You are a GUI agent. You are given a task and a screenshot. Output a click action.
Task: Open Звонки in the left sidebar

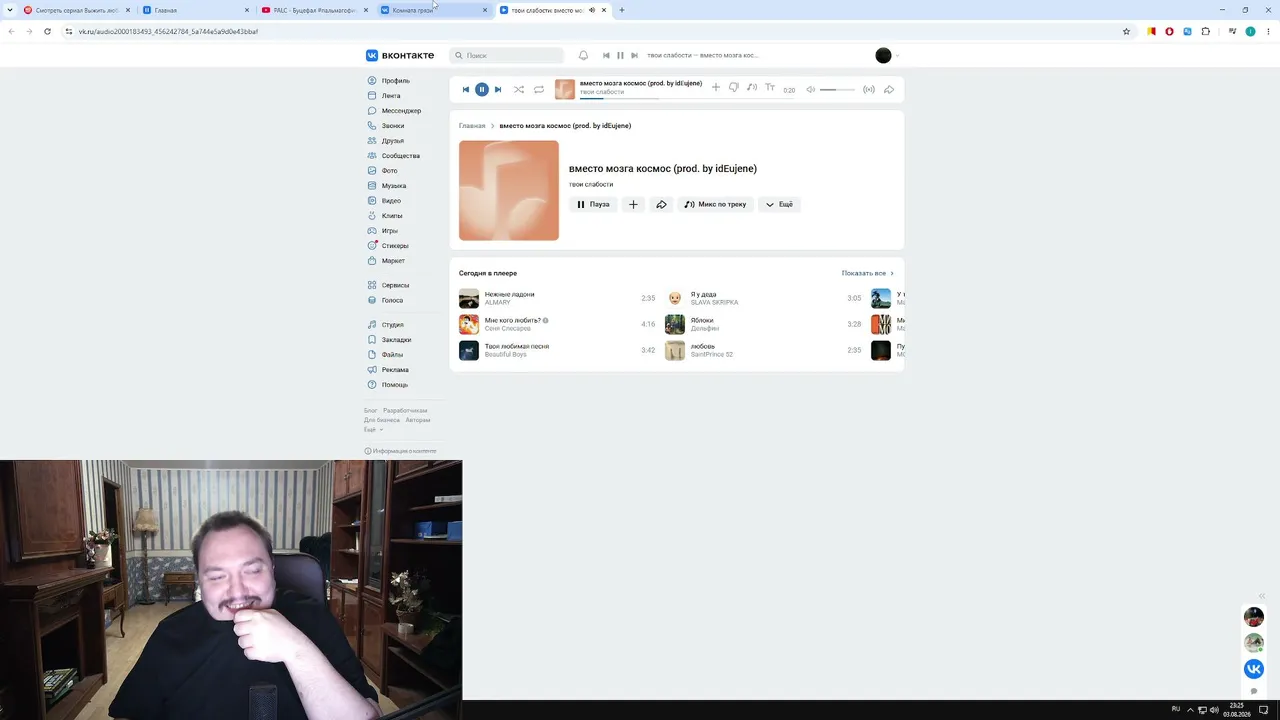coord(393,126)
